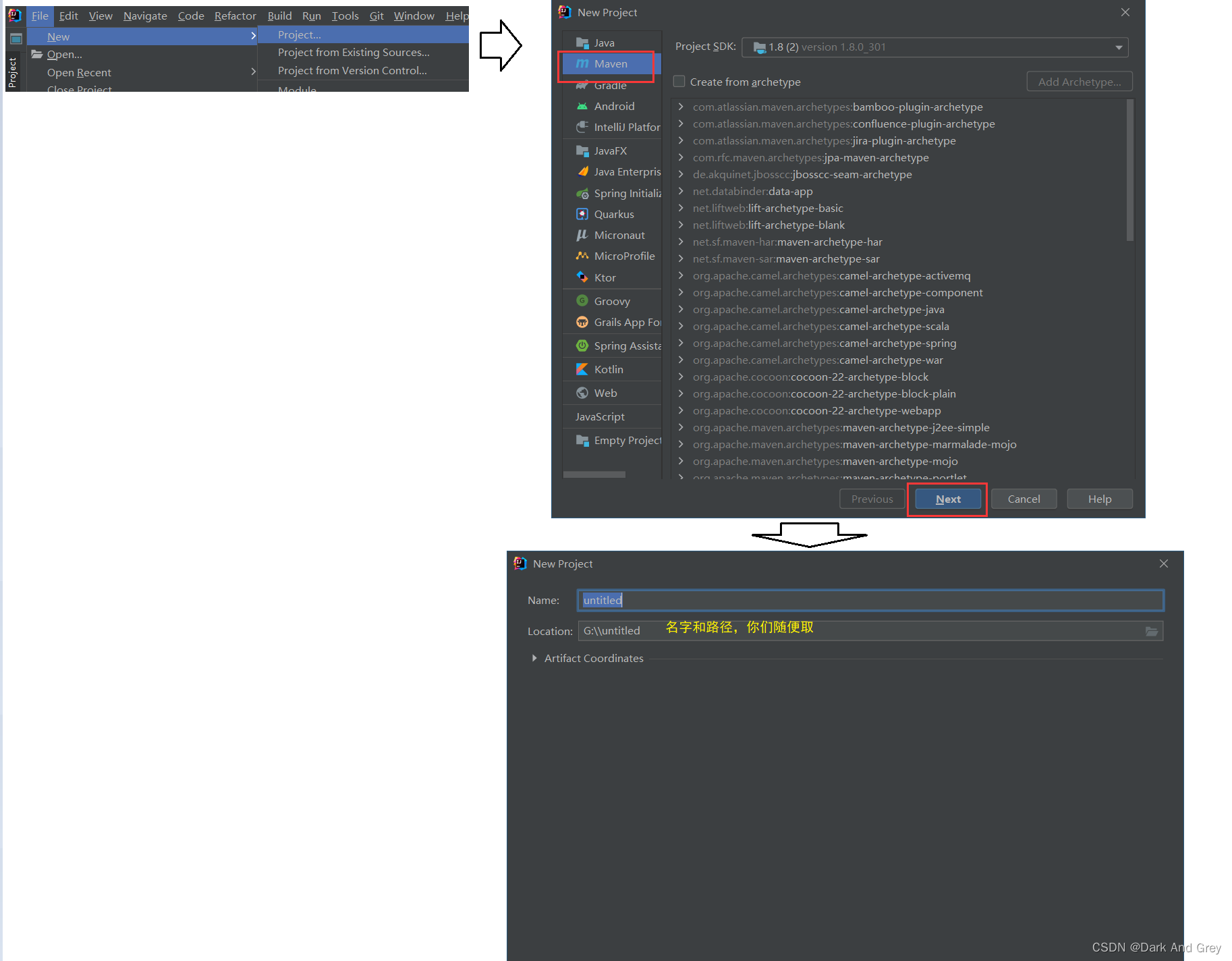Select the Maven project type icon
1232x961 pixels.
[582, 63]
